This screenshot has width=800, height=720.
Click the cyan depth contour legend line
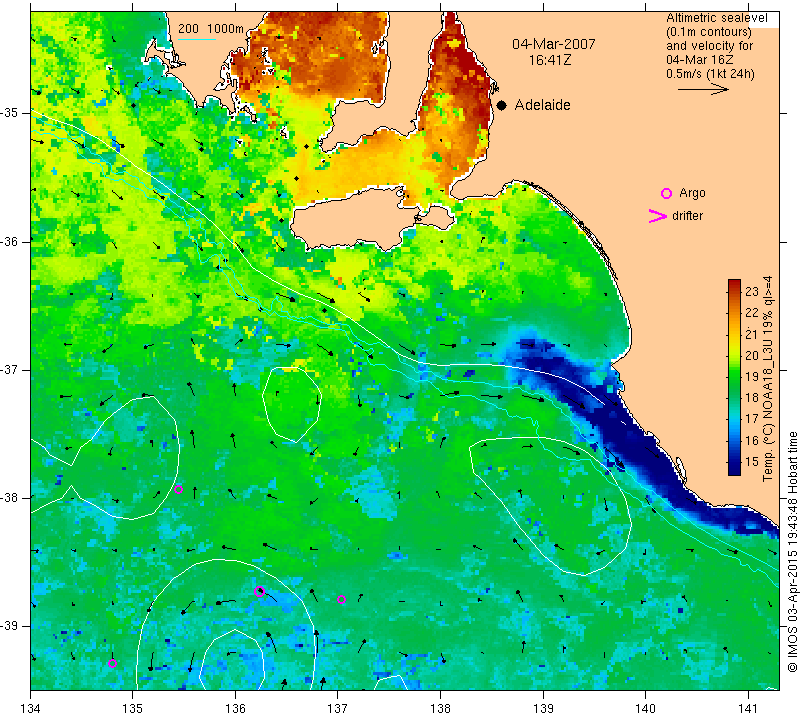[x=196, y=39]
